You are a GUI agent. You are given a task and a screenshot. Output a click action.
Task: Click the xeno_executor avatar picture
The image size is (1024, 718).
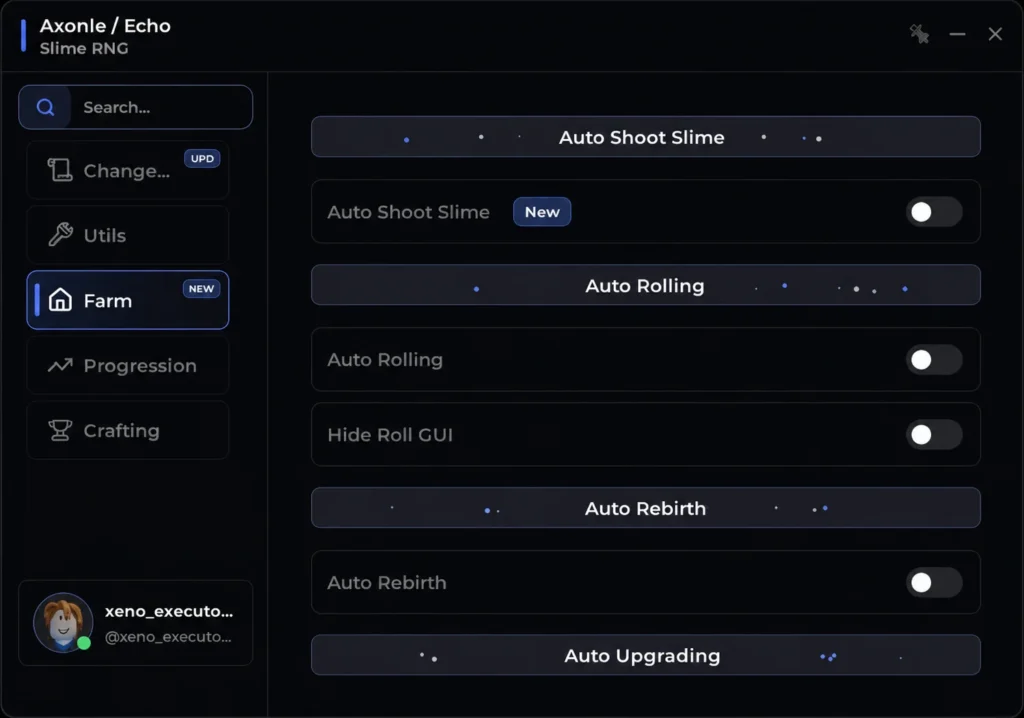pos(63,622)
